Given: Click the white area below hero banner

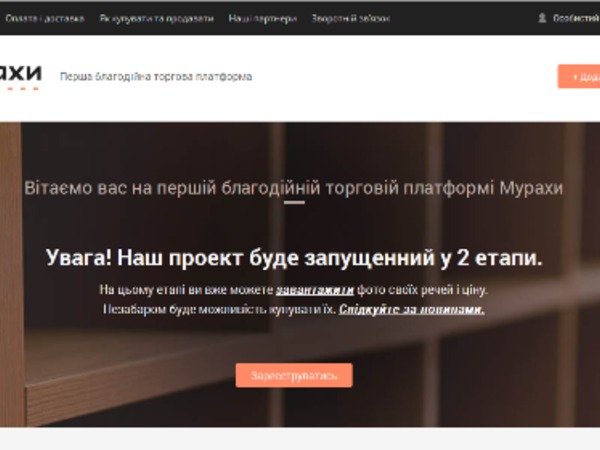Looking at the screenshot, I should pyautogui.click(x=300, y=438).
